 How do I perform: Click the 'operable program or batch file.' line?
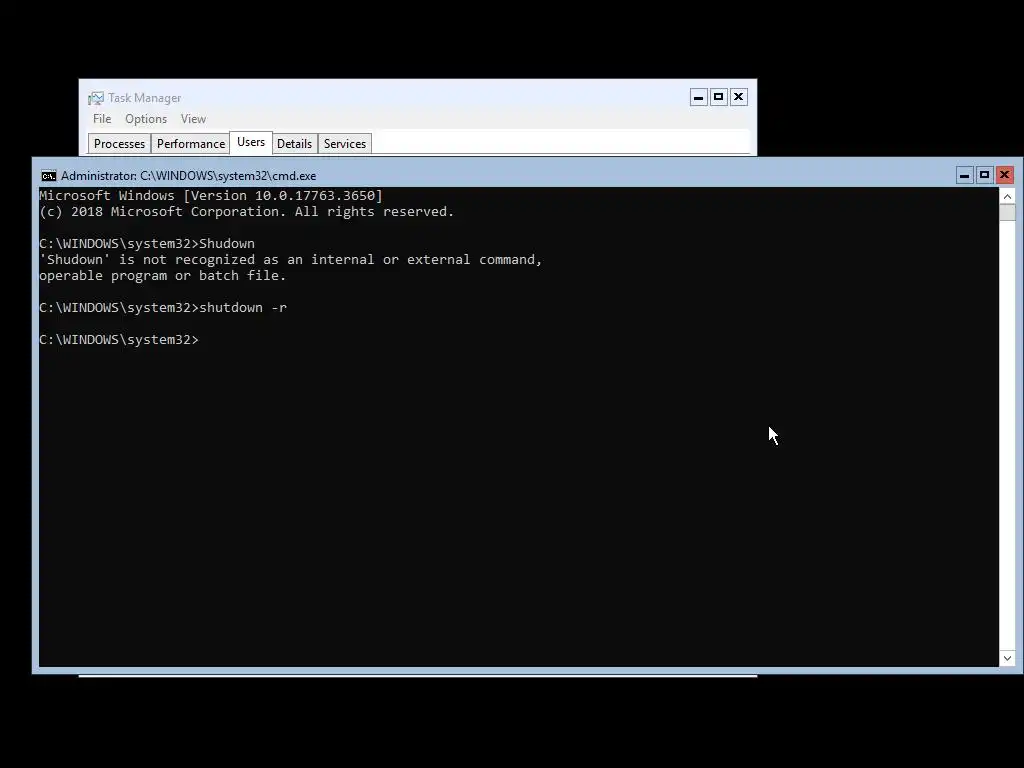[x=163, y=276]
